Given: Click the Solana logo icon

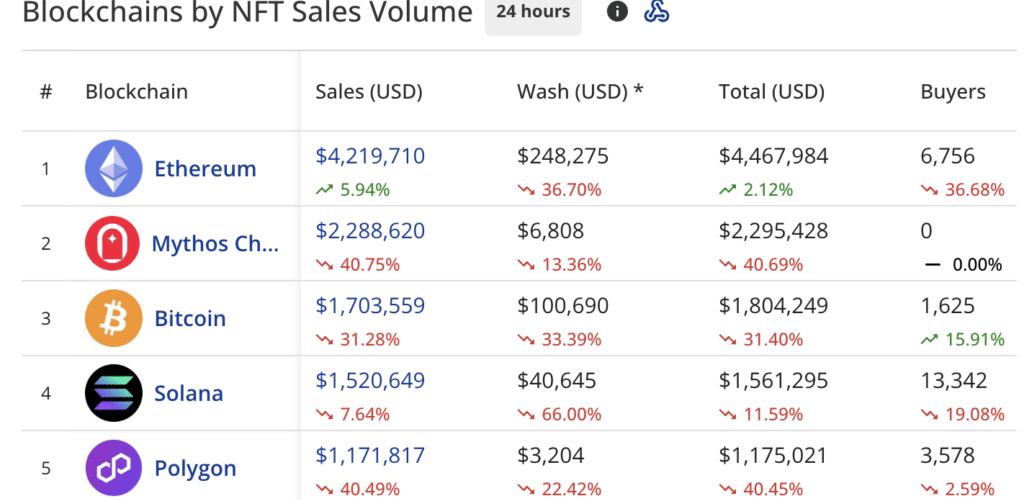Looking at the screenshot, I should [x=113, y=393].
